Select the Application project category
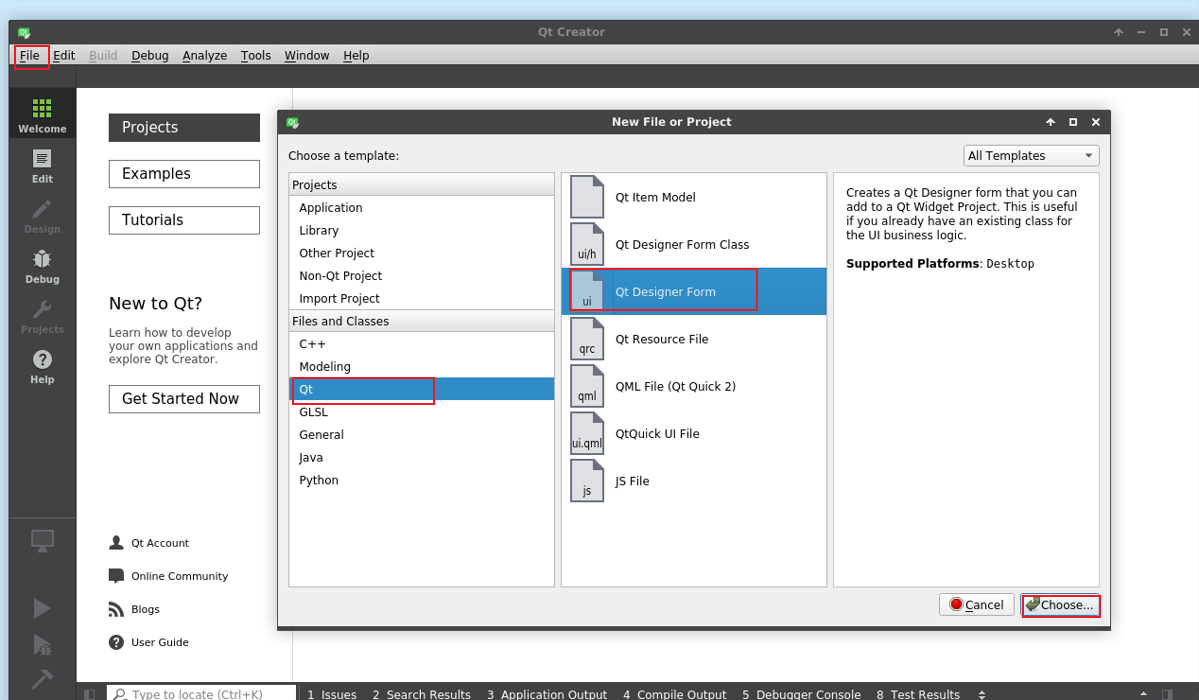1199x700 pixels. point(421,208)
